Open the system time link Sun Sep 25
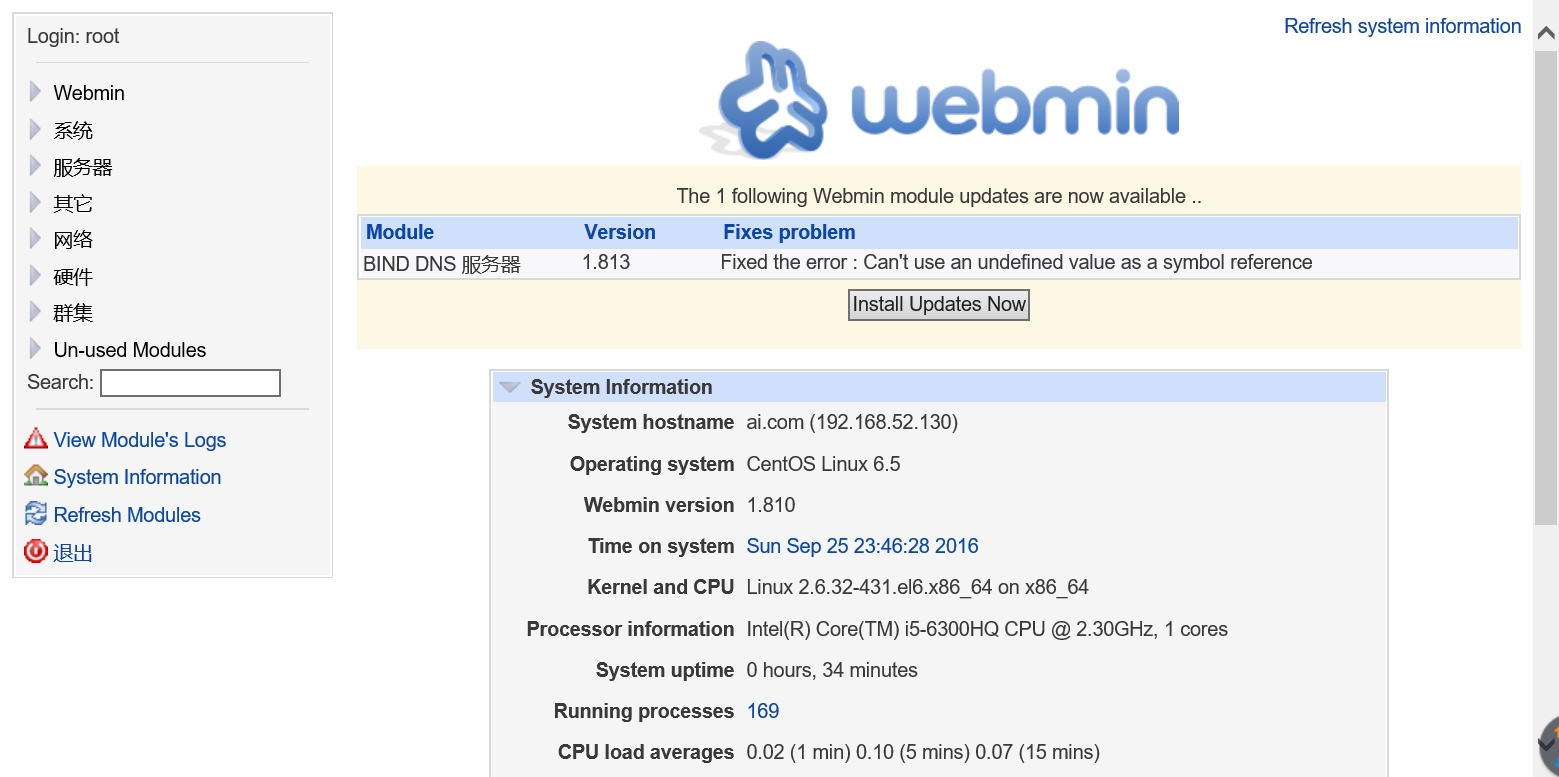Screen dimensions: 1559x777 click(x=862, y=546)
